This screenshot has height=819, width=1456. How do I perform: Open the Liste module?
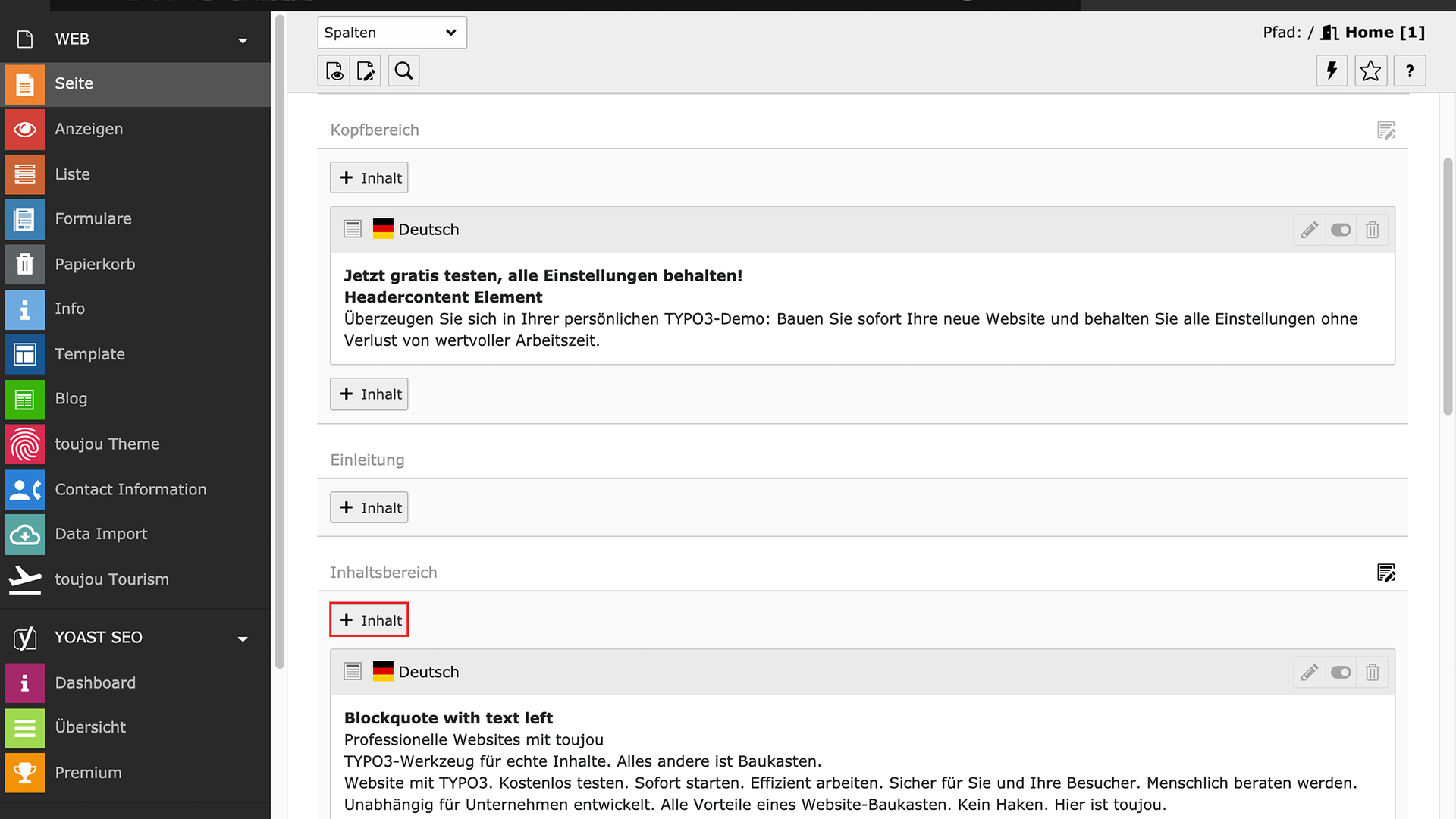pyautogui.click(x=72, y=174)
